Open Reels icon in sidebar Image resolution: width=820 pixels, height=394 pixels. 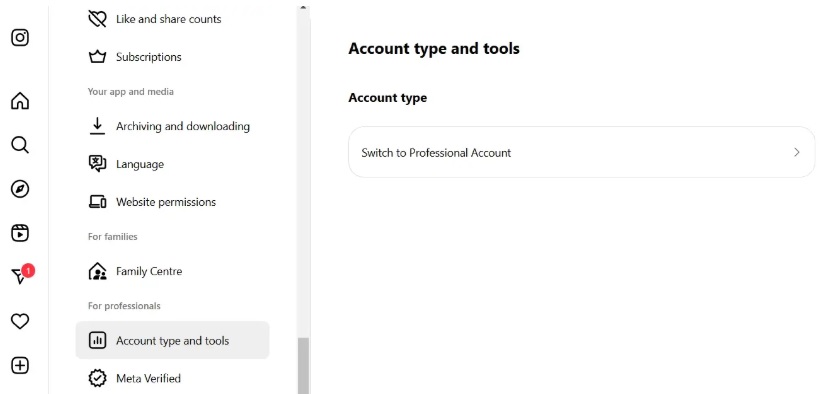(20, 233)
